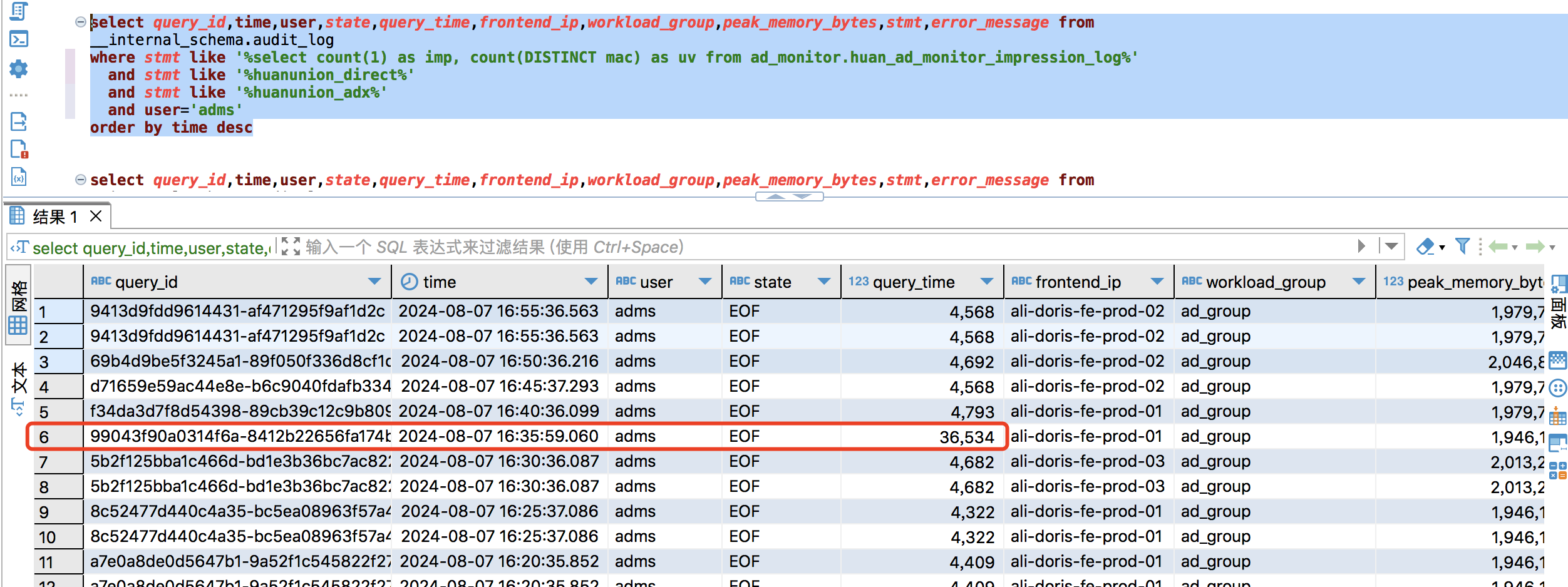This screenshot has width=1568, height=587.
Task: Toggle the 面板 panels button
Action: pyautogui.click(x=1559, y=302)
